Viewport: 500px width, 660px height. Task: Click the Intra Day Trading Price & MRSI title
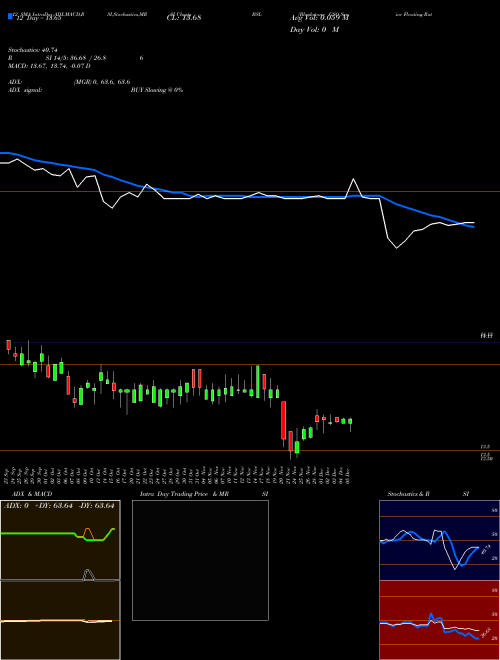[x=204, y=494]
